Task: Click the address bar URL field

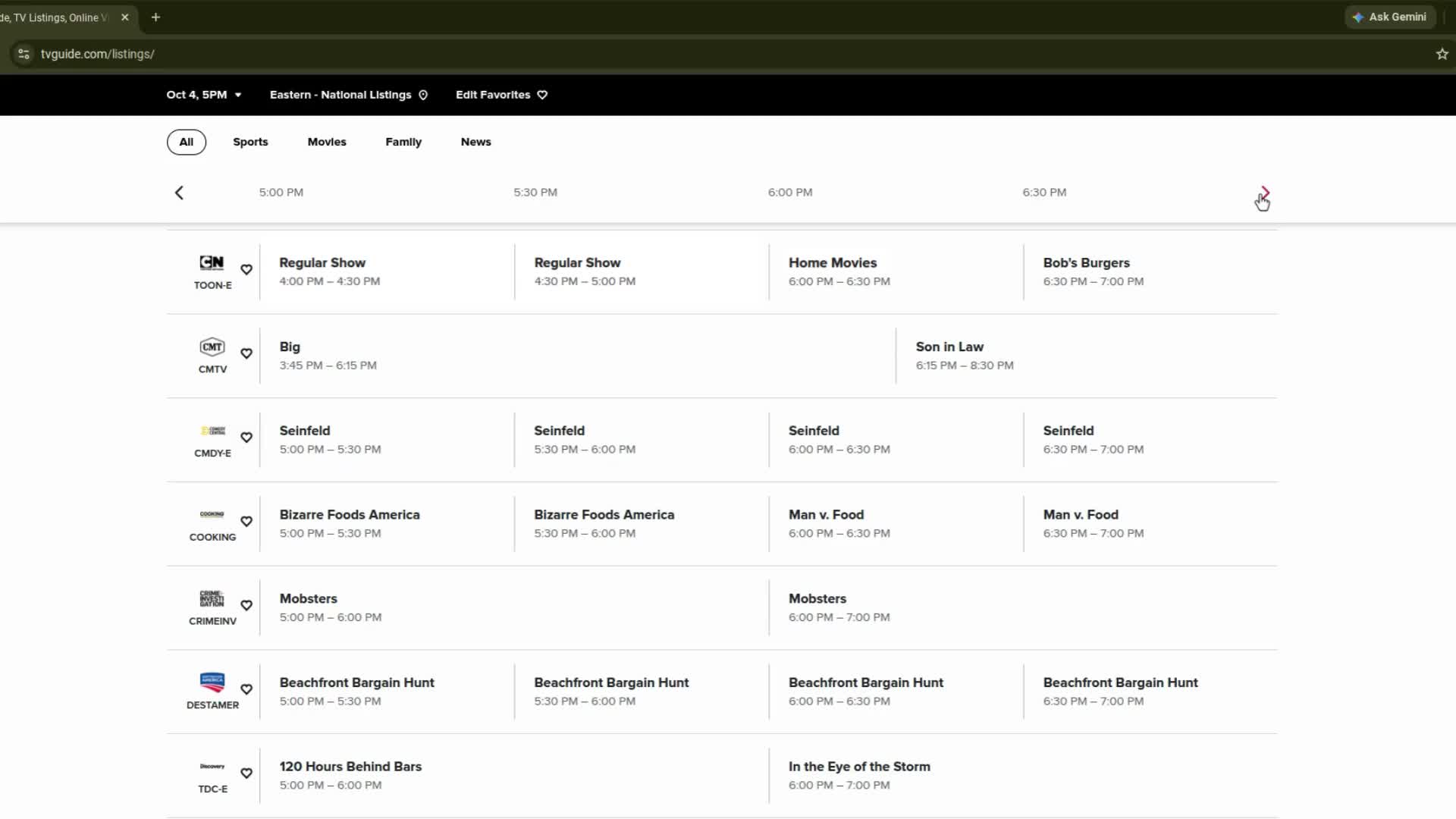Action: tap(728, 54)
